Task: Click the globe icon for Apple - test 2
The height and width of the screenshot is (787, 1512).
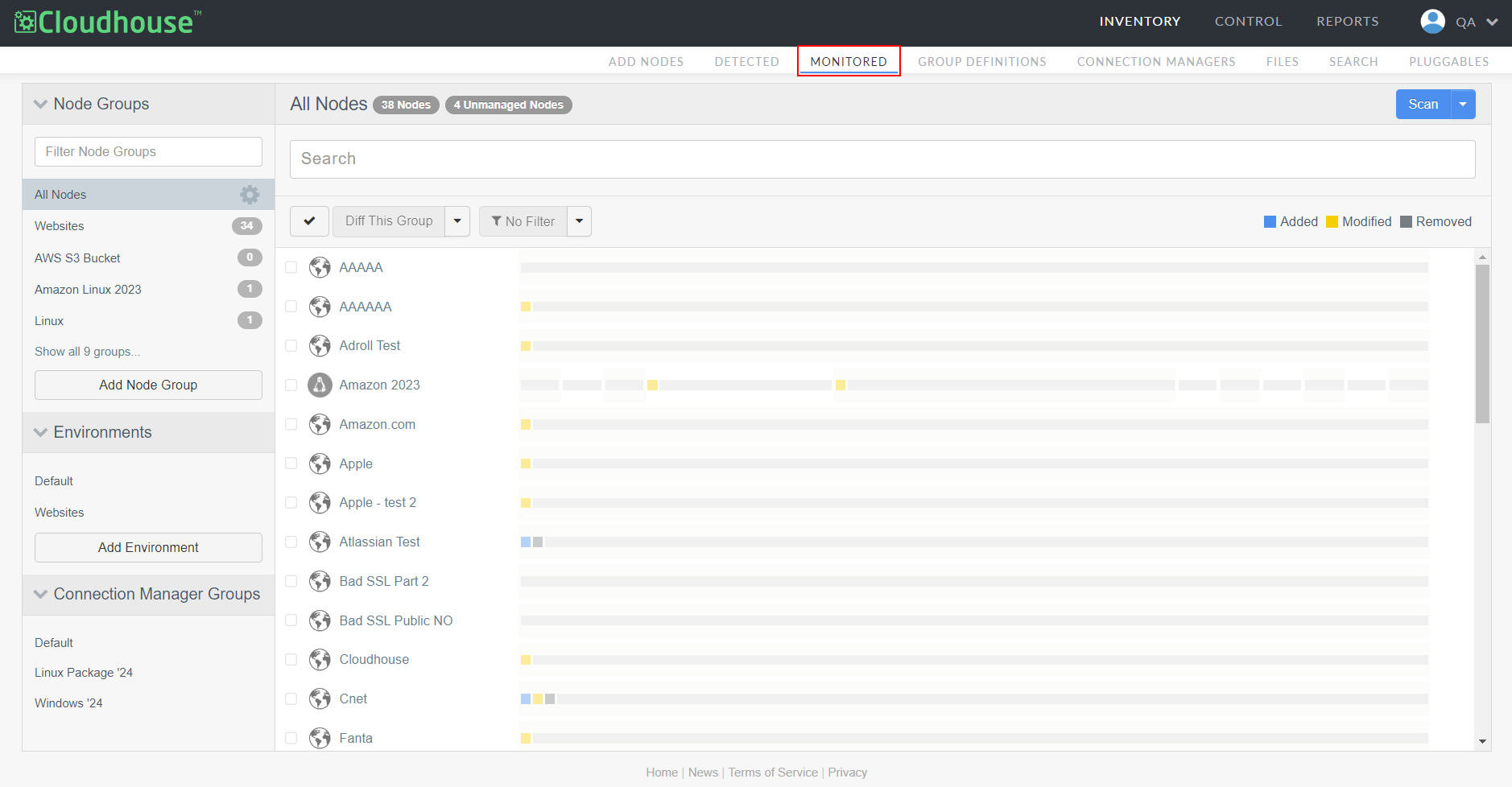Action: [x=320, y=502]
